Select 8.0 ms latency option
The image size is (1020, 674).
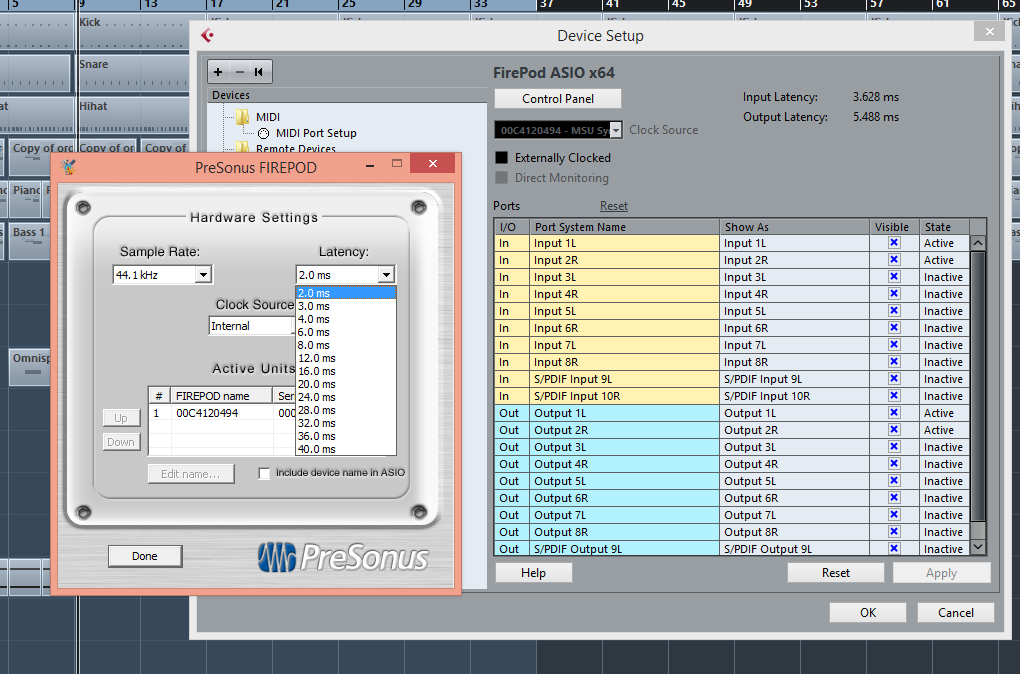[x=346, y=345]
